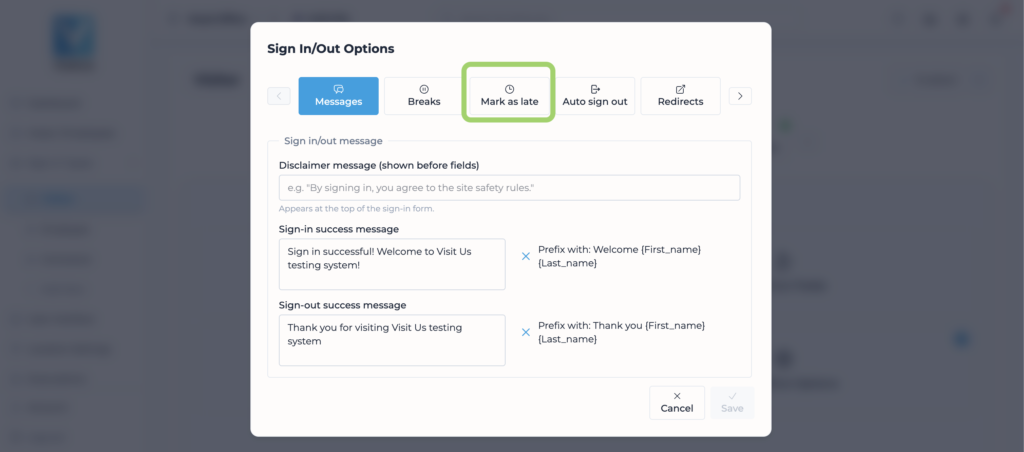Switch to the Breaks tab
Viewport: 1024px width, 452px height.
424,96
